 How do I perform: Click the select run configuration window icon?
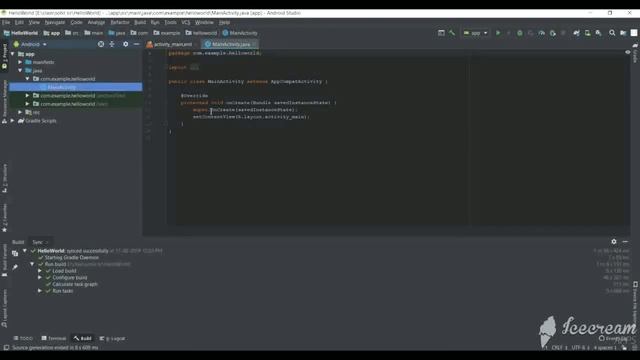[x=441, y=33]
